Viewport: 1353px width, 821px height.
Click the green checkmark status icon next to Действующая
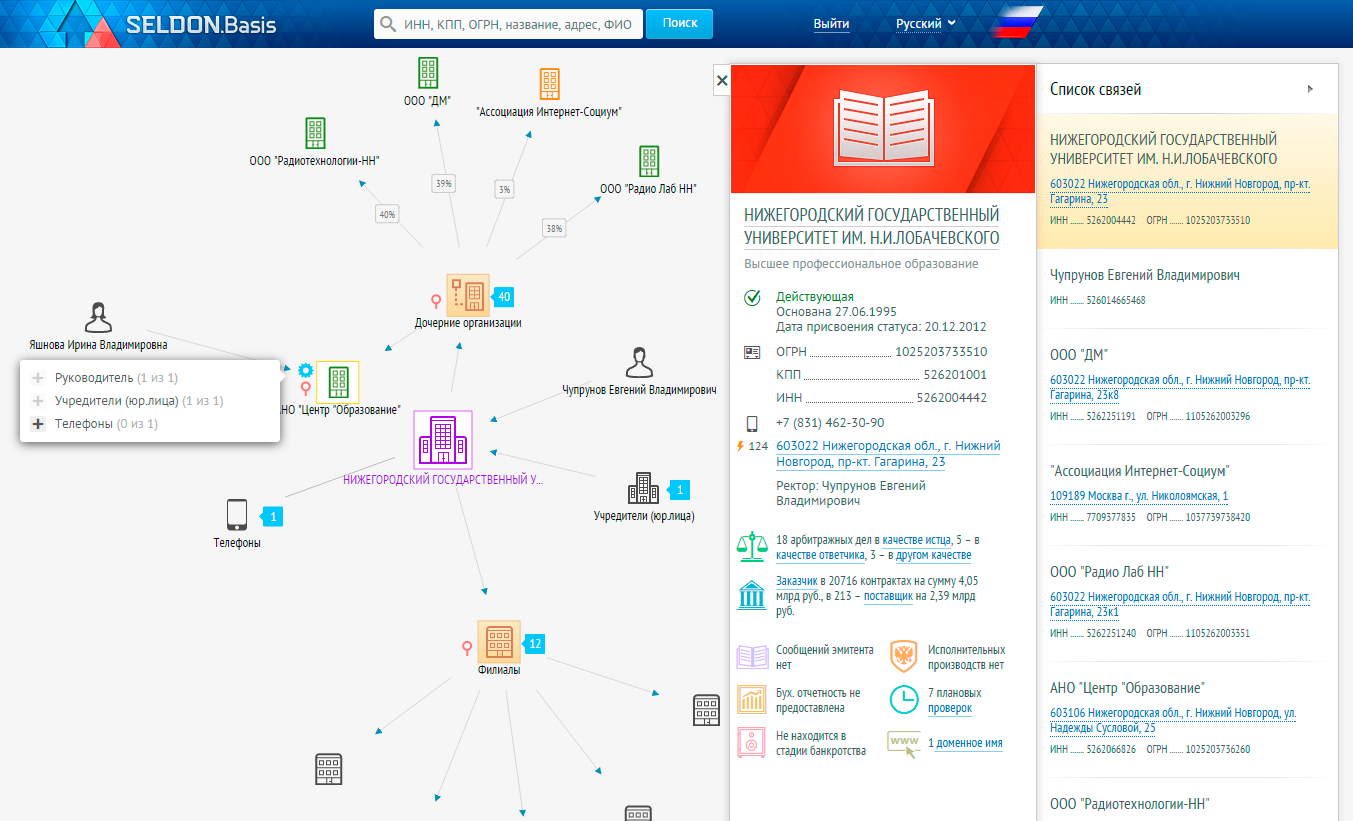pos(752,298)
